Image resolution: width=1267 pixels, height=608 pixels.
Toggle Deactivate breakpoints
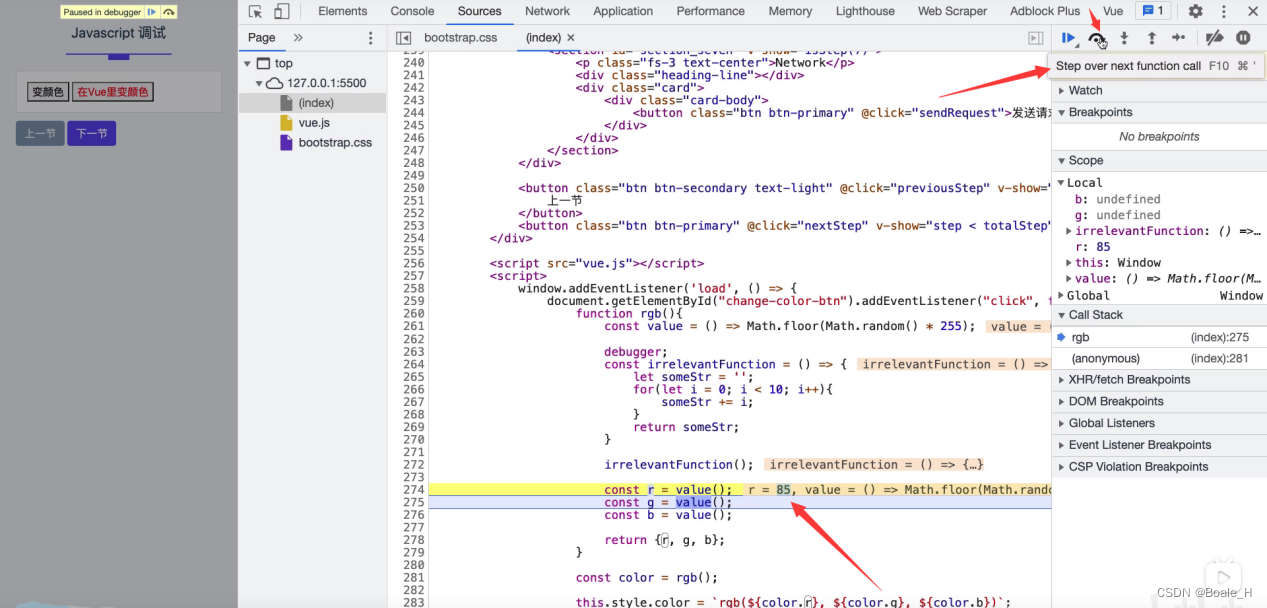click(1214, 38)
